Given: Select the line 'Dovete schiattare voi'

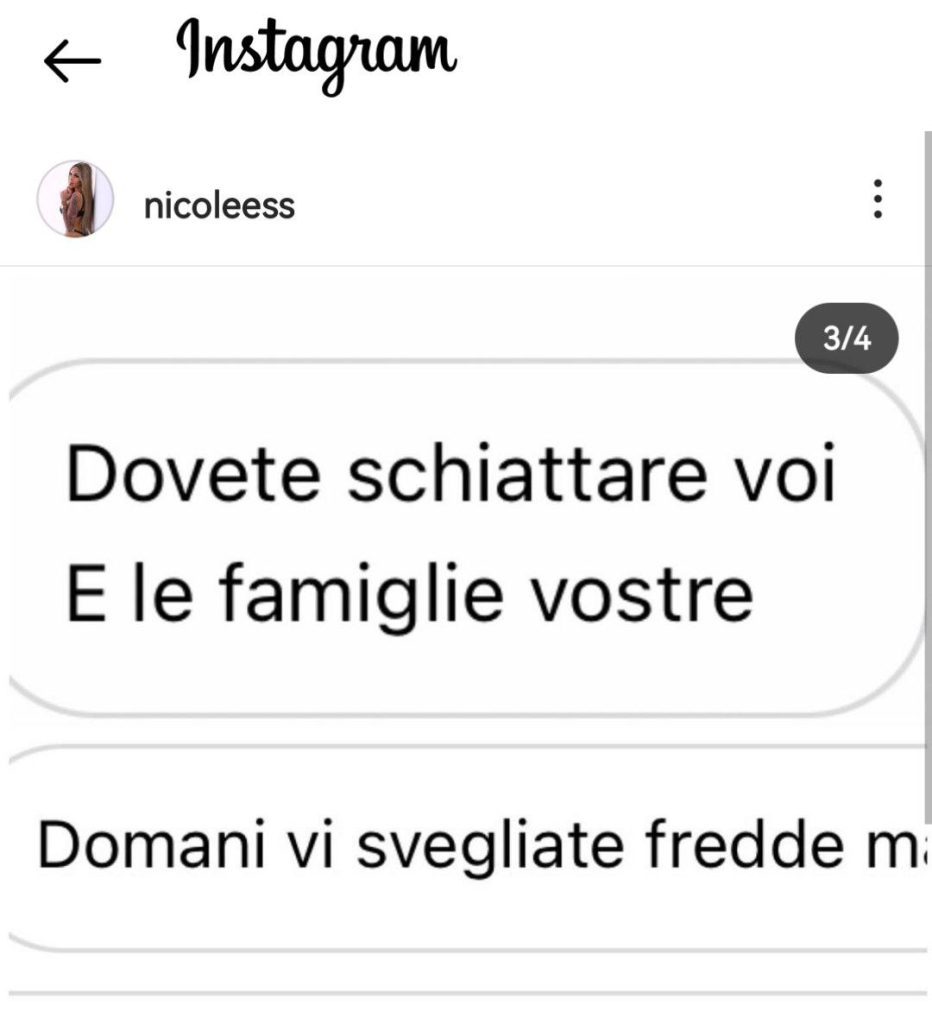Looking at the screenshot, I should click(451, 473).
